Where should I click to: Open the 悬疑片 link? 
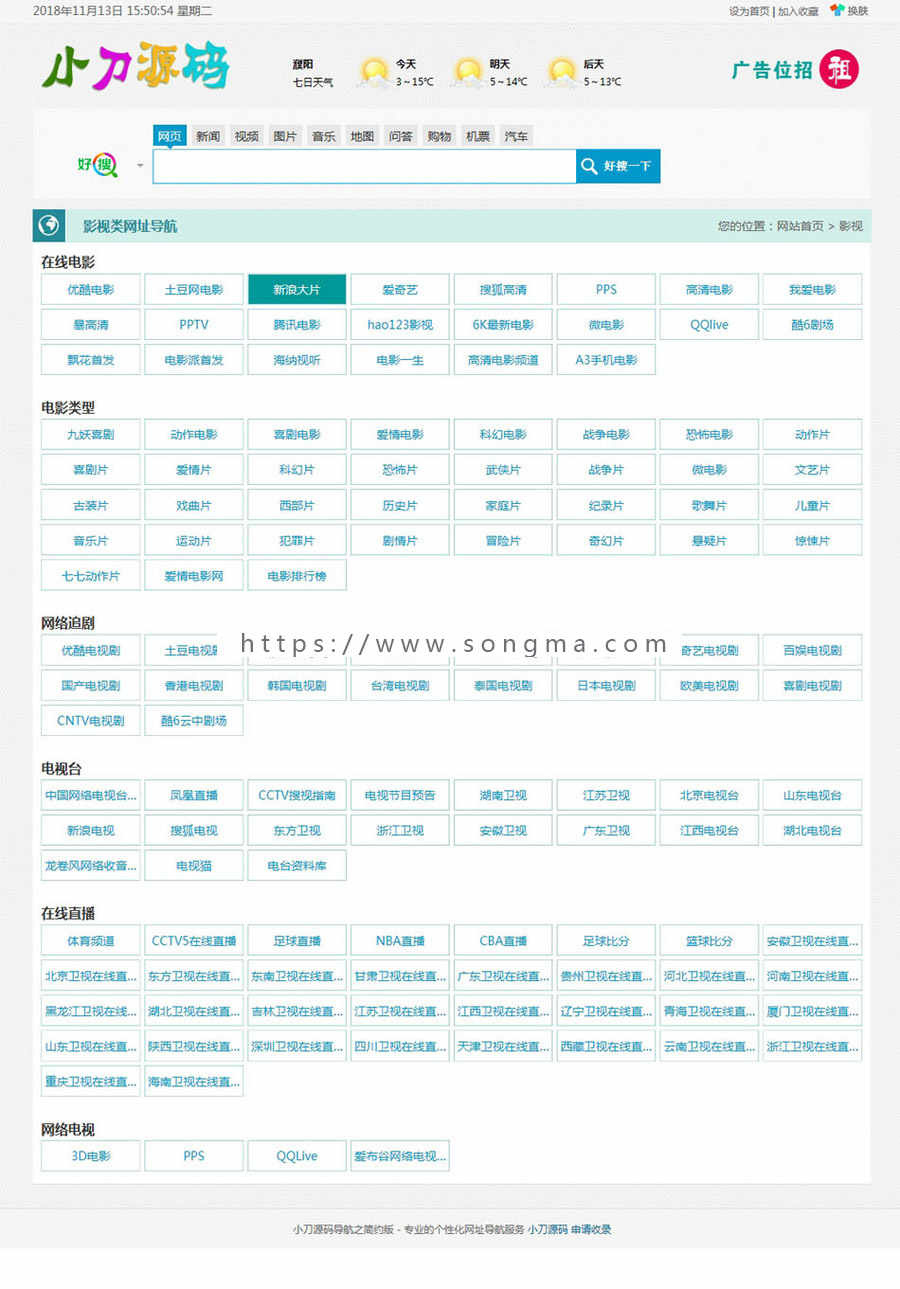click(x=709, y=540)
